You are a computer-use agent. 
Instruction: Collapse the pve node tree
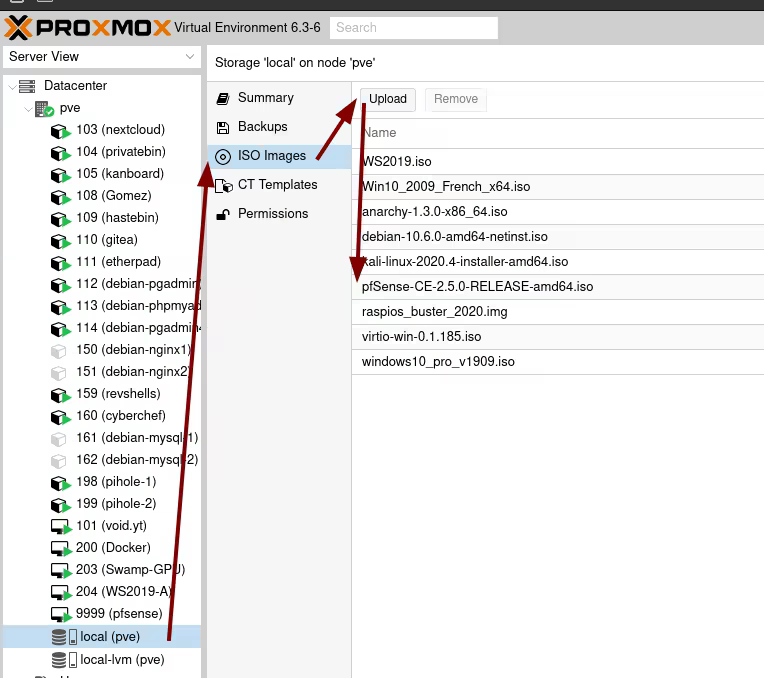pos(28,109)
